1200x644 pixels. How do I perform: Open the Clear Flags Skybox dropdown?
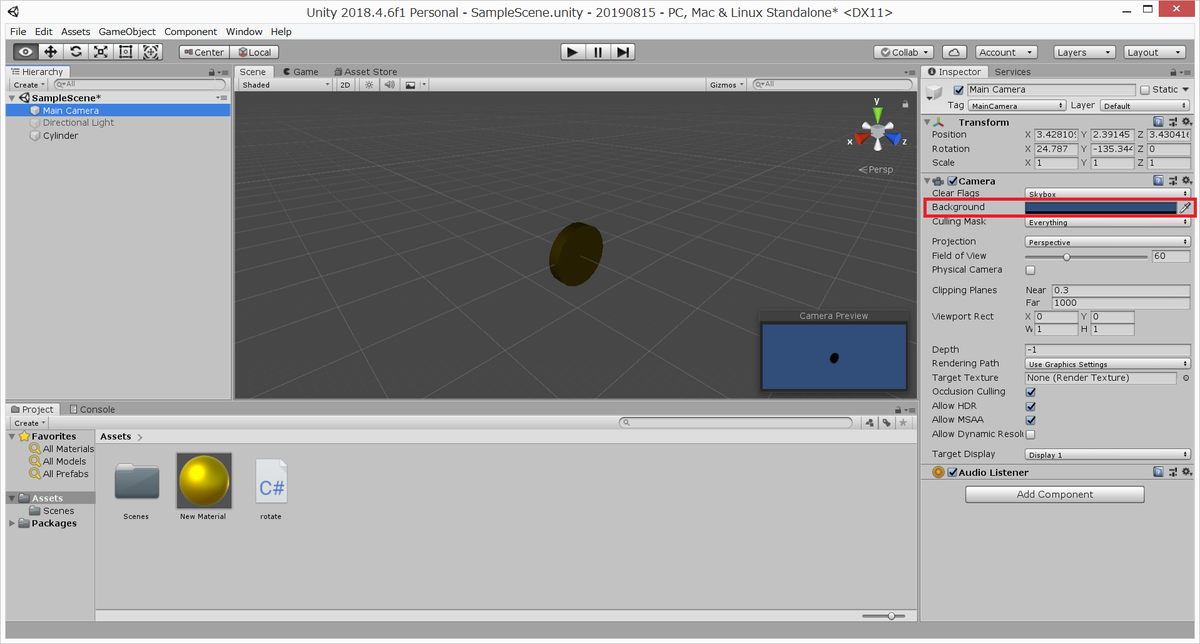(x=1108, y=193)
